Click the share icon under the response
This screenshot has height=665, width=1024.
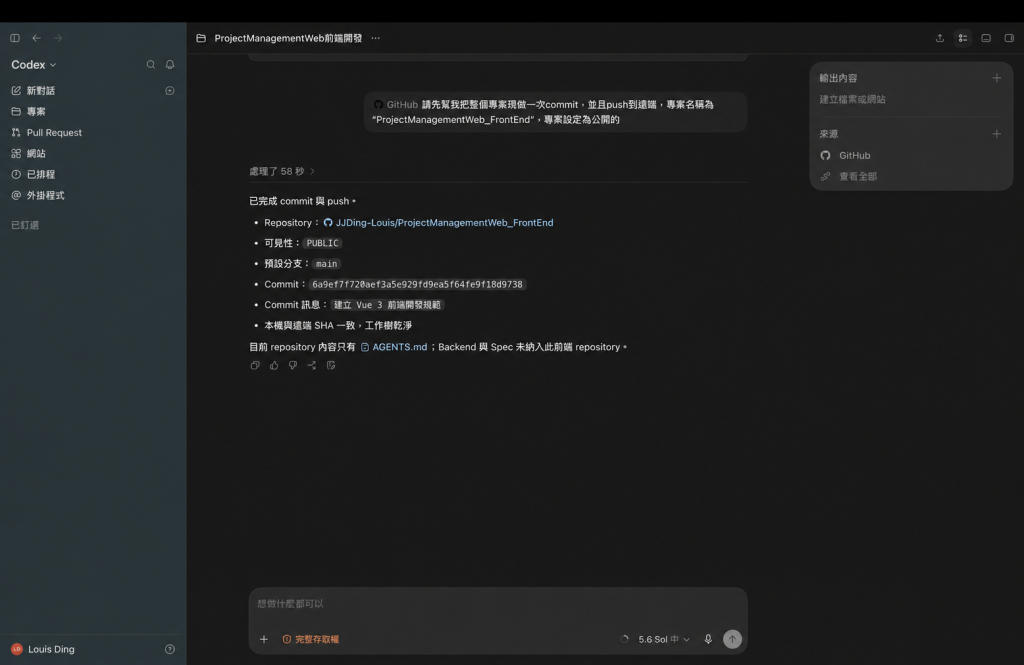point(312,365)
